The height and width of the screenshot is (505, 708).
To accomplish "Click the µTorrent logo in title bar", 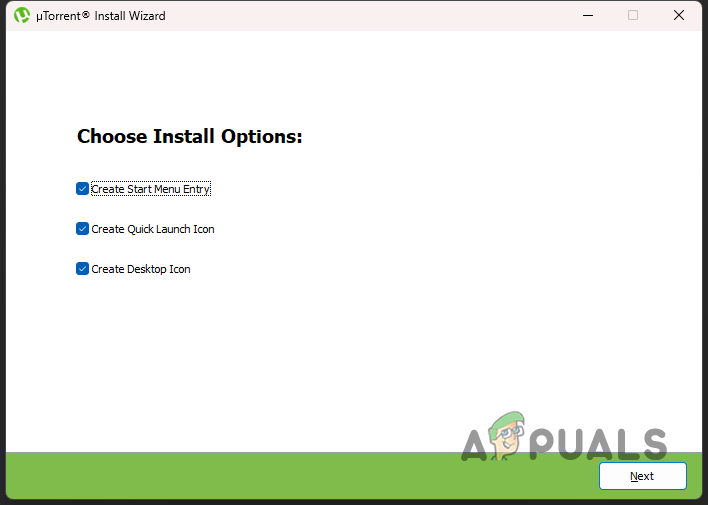I will [x=21, y=15].
